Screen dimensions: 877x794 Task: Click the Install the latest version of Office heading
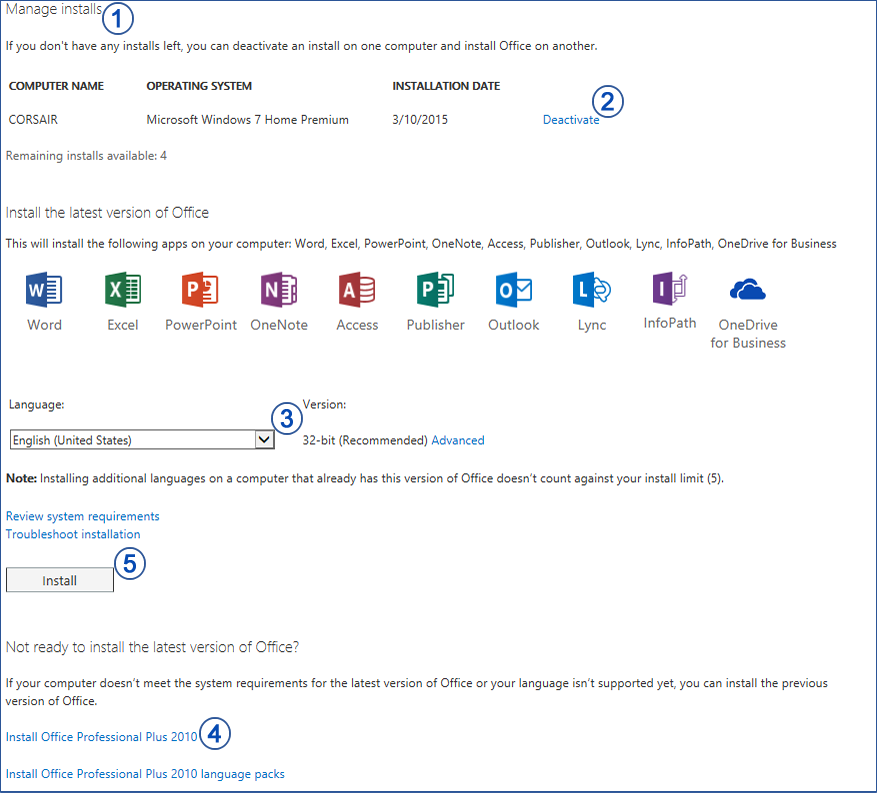[107, 213]
